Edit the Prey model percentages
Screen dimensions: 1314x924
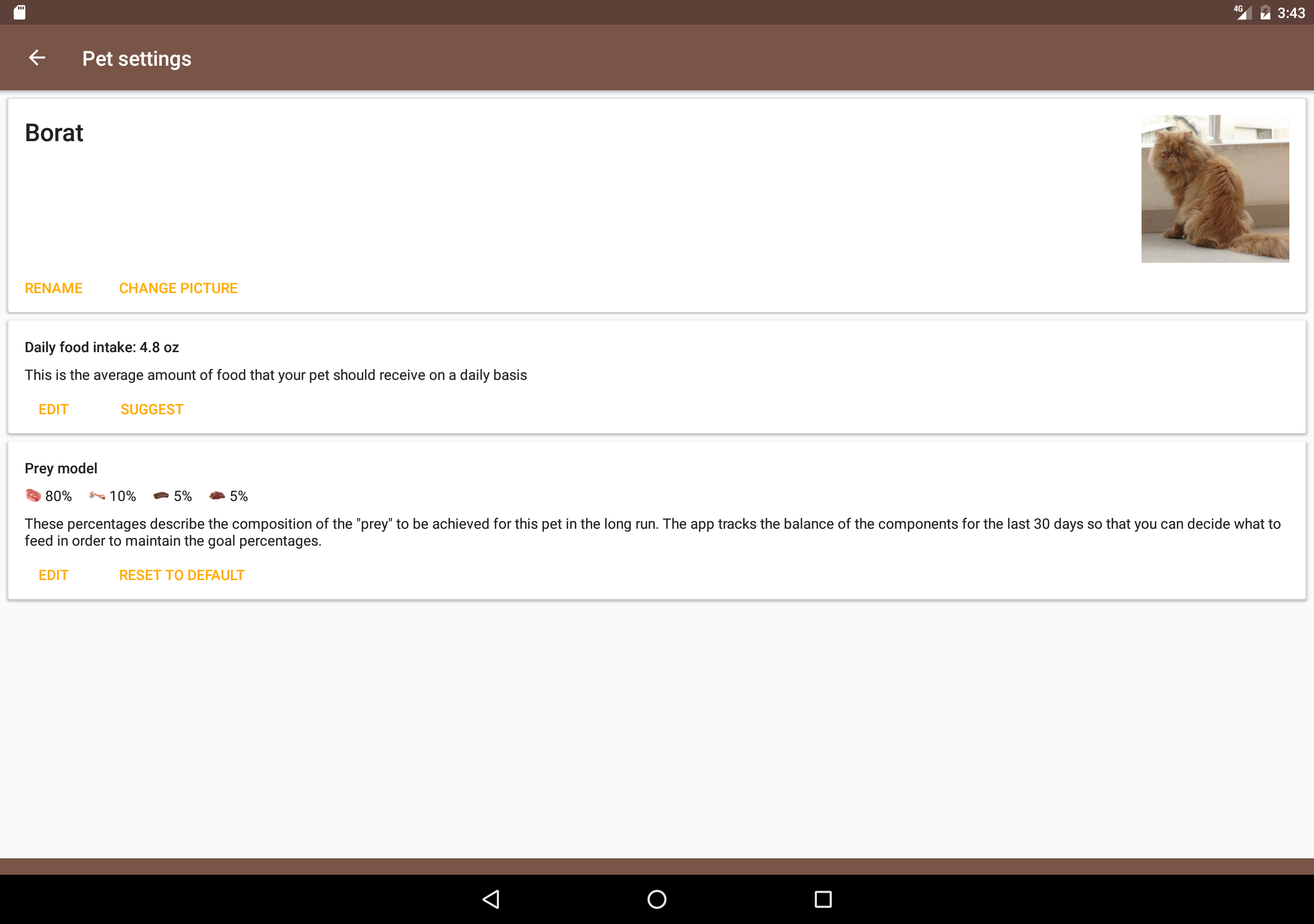(x=53, y=575)
